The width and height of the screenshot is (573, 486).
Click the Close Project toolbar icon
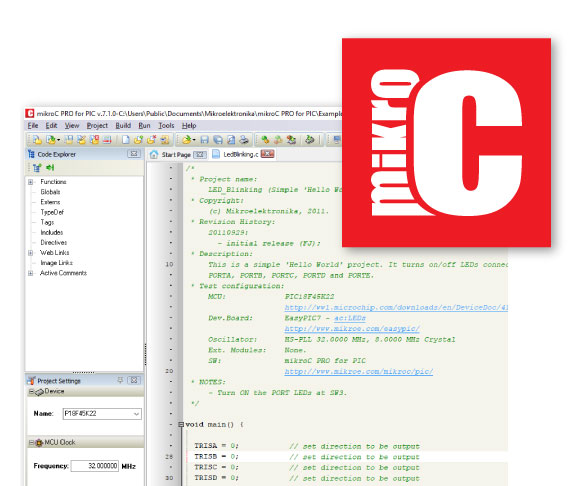pyautogui.click(x=107, y=140)
